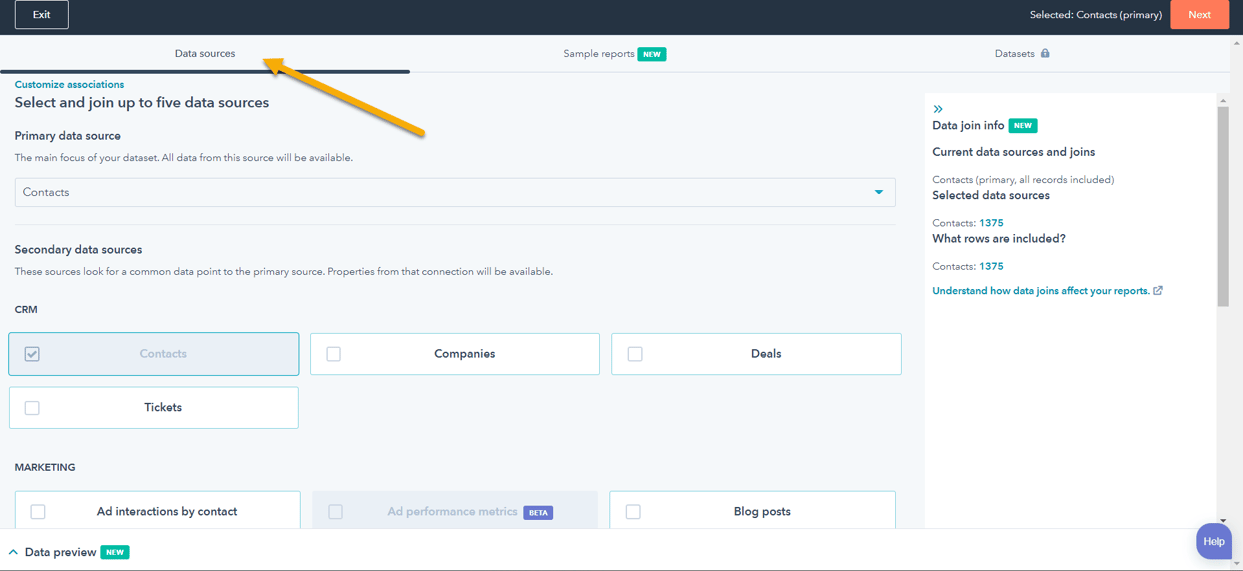
Task: Click external link icon after data joins link
Action: tap(1158, 291)
